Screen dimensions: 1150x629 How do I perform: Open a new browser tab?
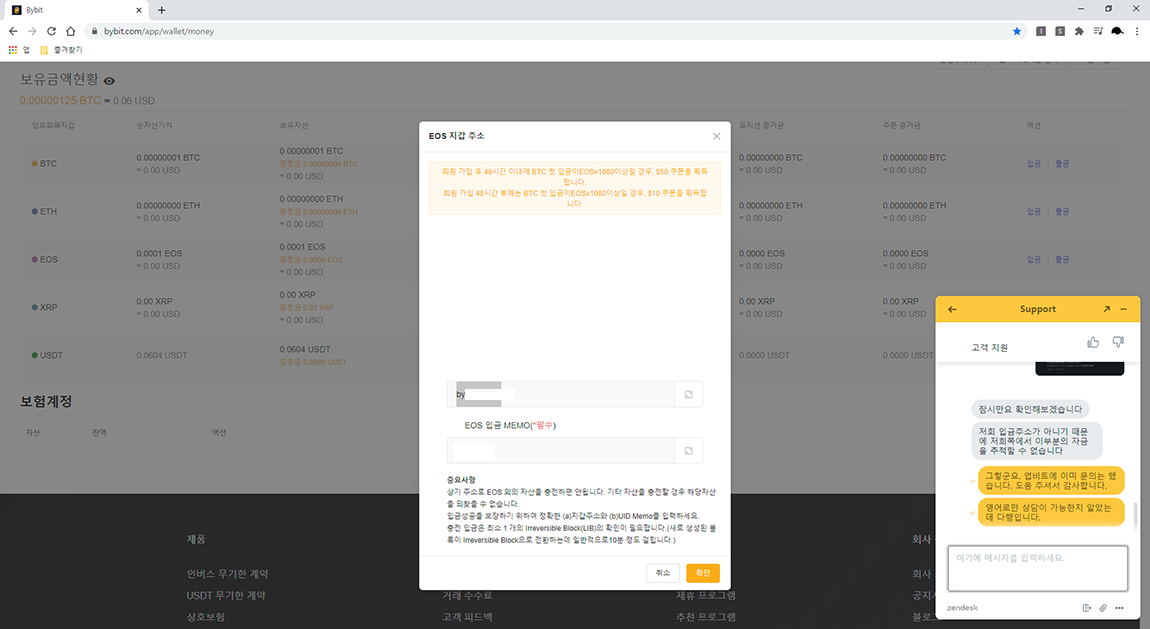[x=161, y=10]
